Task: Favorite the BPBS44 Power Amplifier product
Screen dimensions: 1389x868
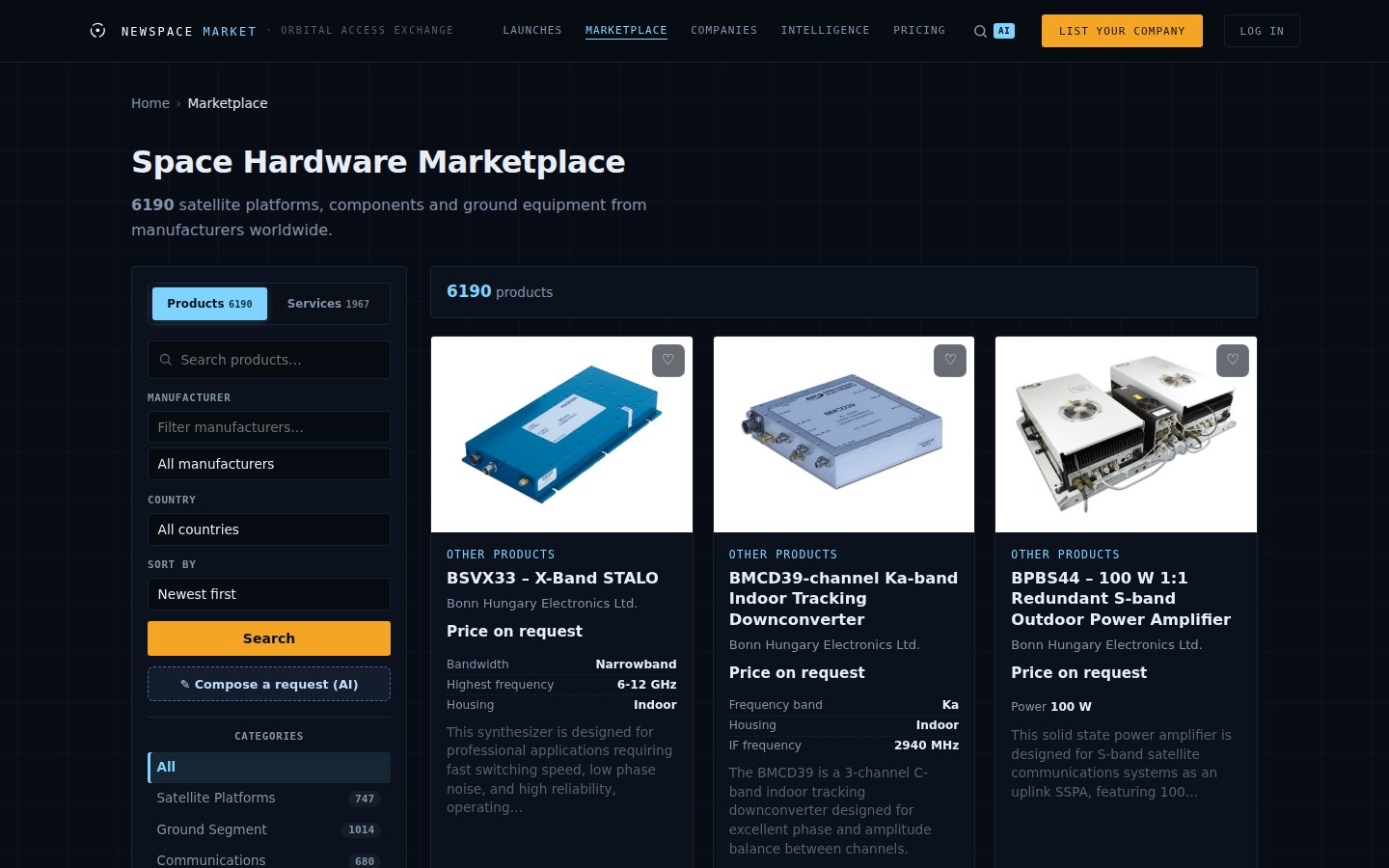Action: click(1233, 361)
